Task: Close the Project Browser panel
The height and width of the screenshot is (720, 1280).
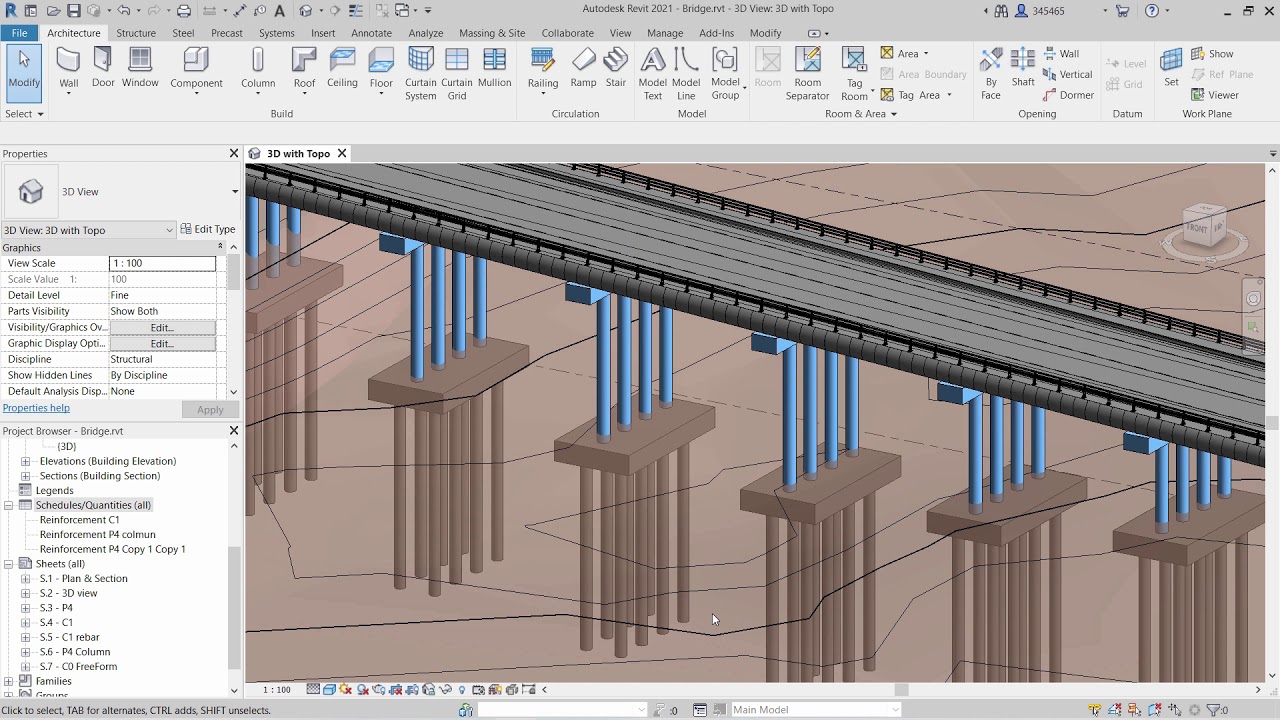Action: pyautogui.click(x=234, y=431)
